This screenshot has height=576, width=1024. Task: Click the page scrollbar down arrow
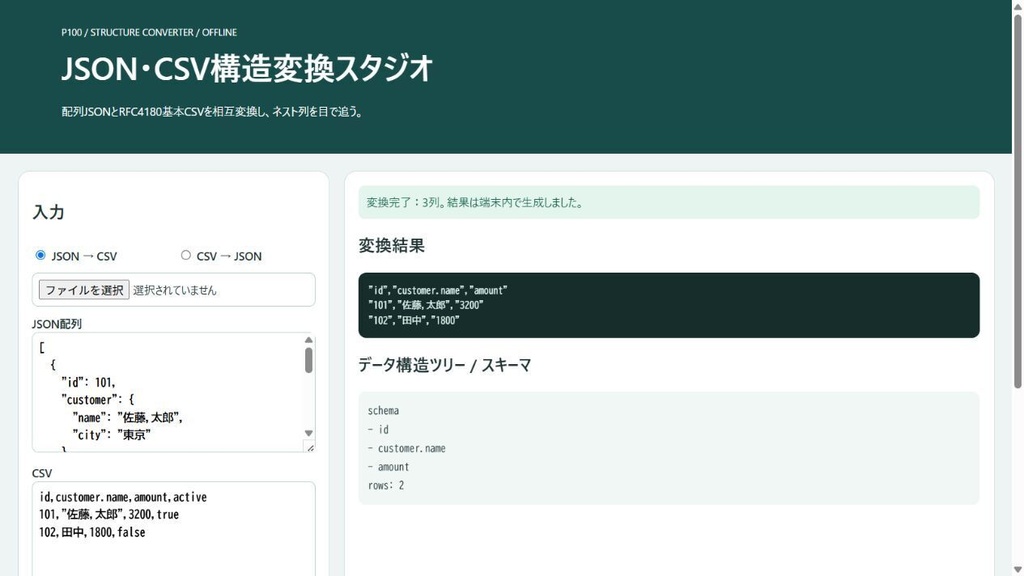(1017, 570)
